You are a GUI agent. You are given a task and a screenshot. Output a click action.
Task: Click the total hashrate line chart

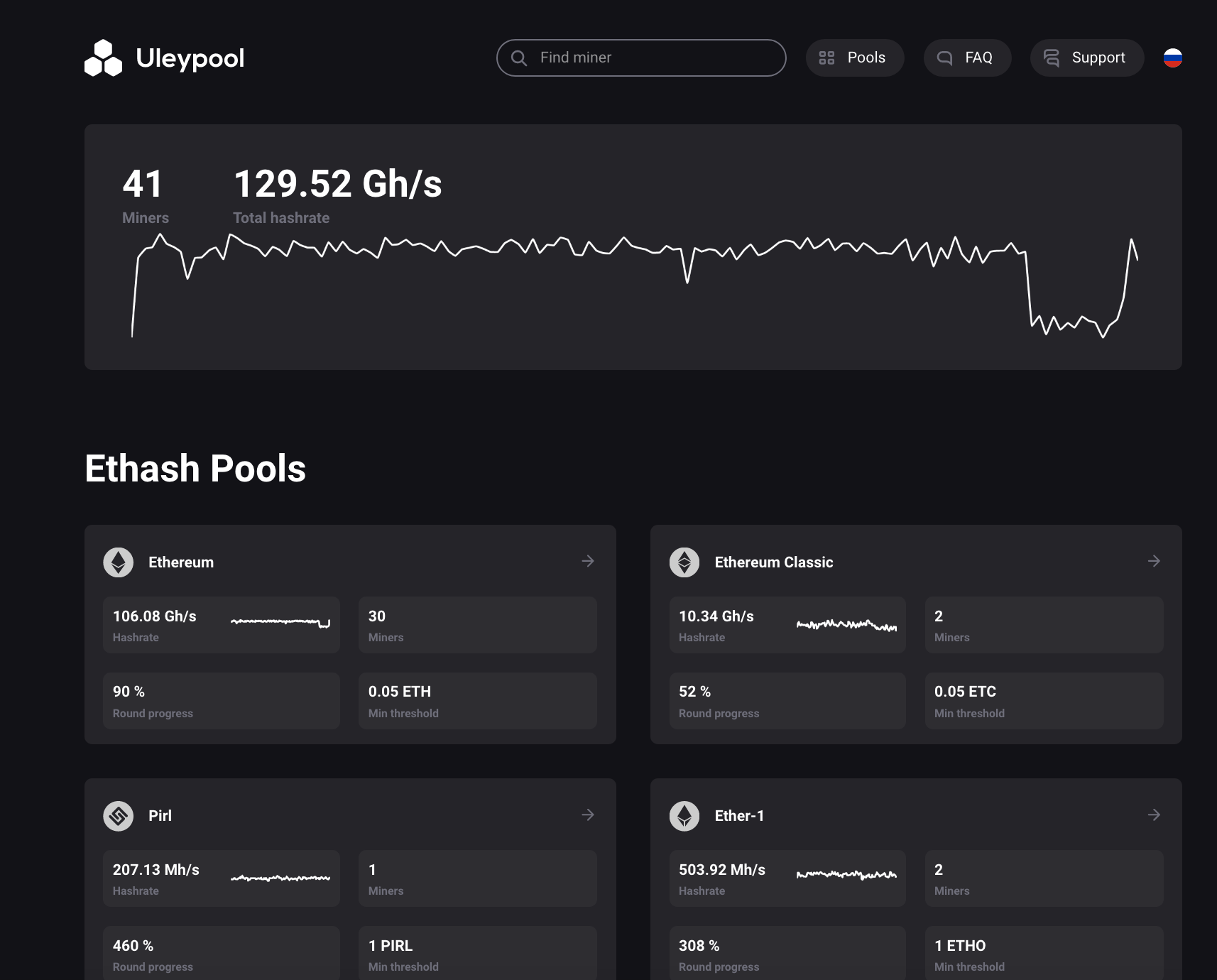point(635,286)
